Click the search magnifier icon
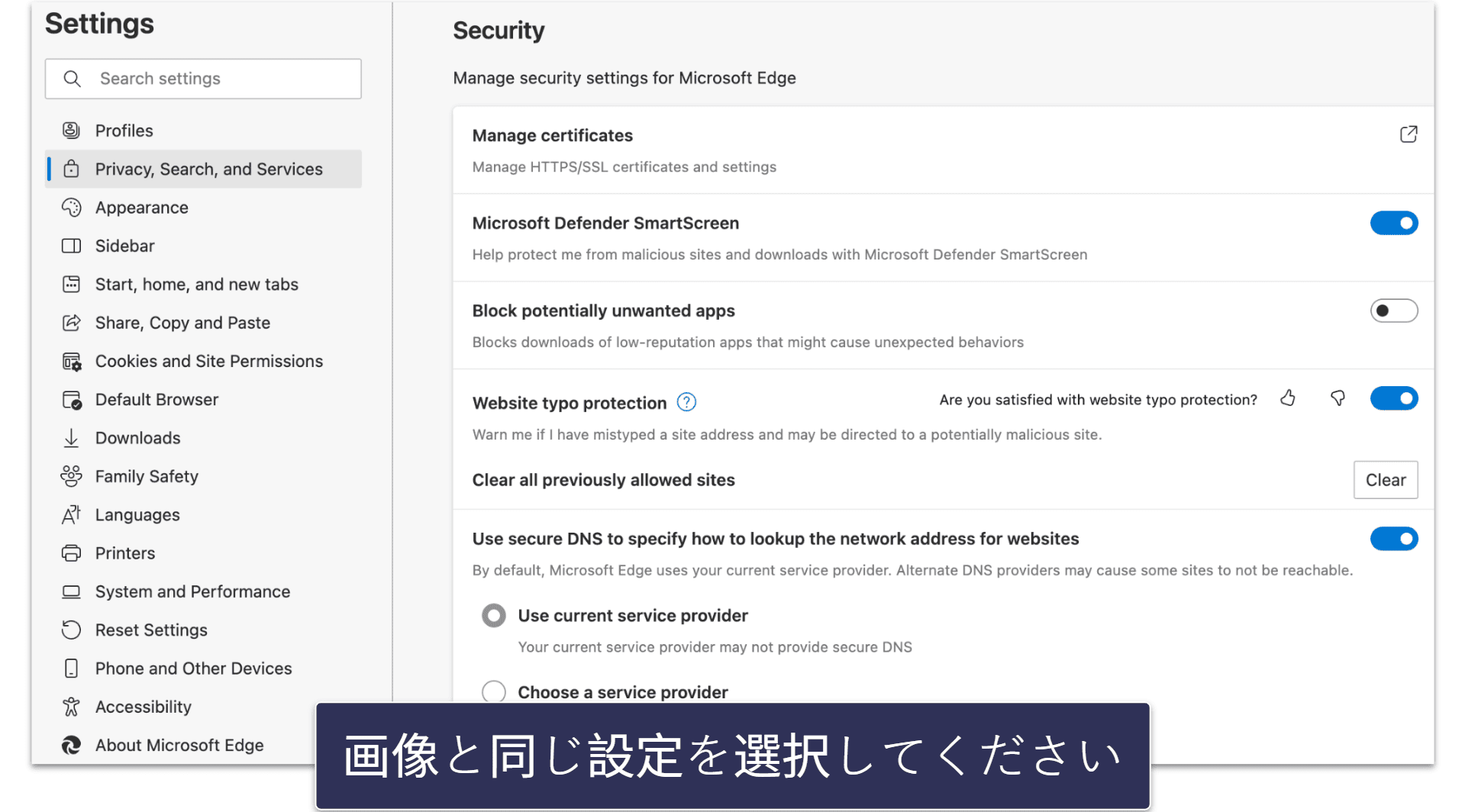Viewport: 1465px width, 812px height. click(x=72, y=79)
